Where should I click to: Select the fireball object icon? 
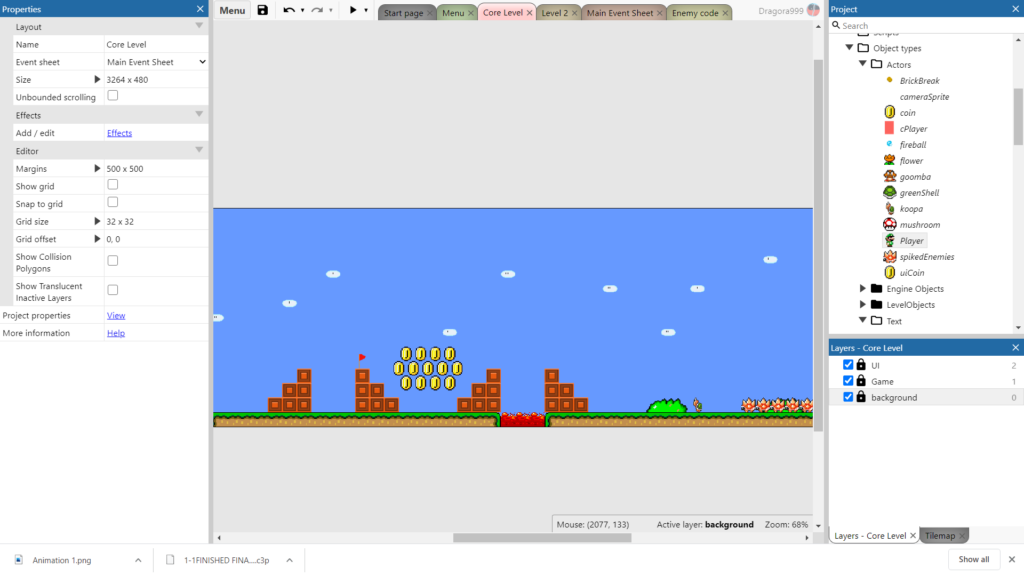point(889,144)
